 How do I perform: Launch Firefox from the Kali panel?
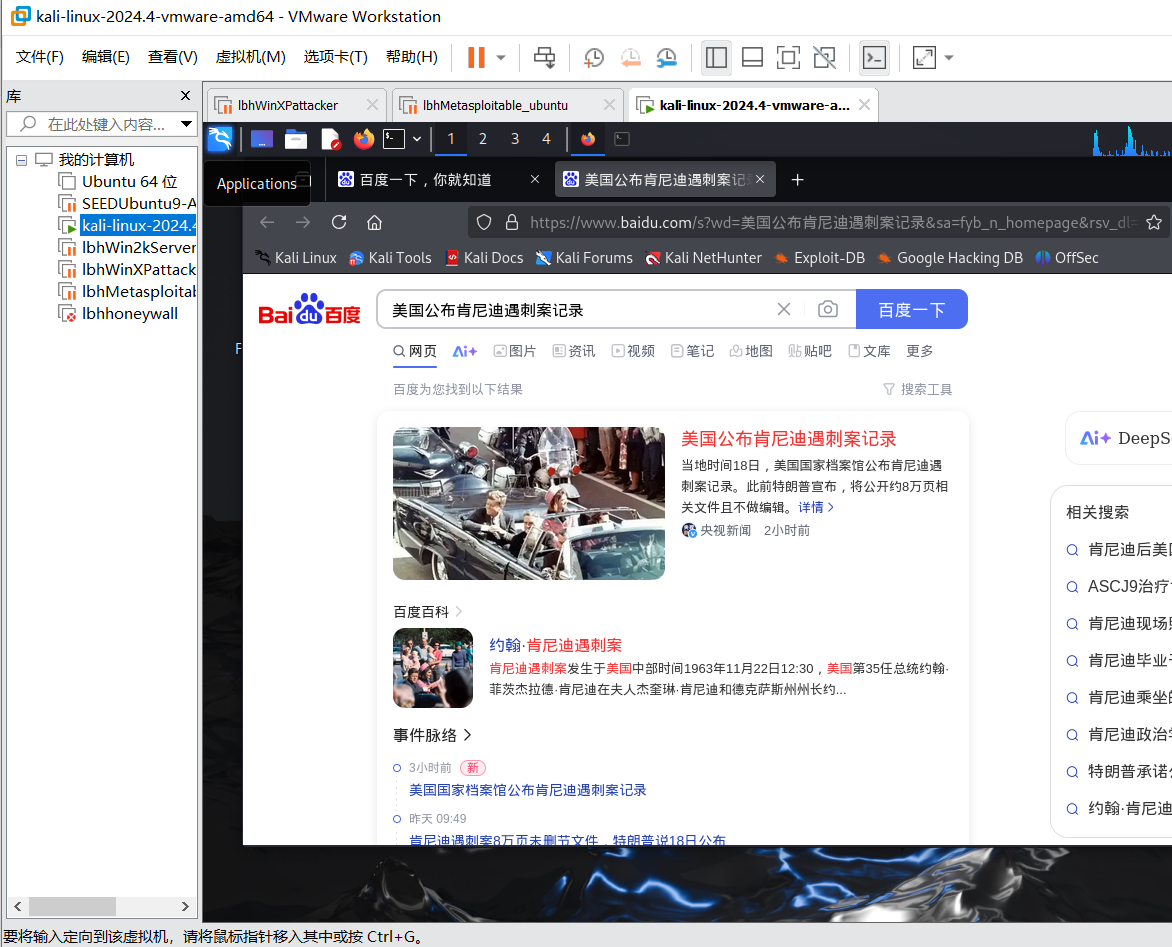tap(364, 139)
